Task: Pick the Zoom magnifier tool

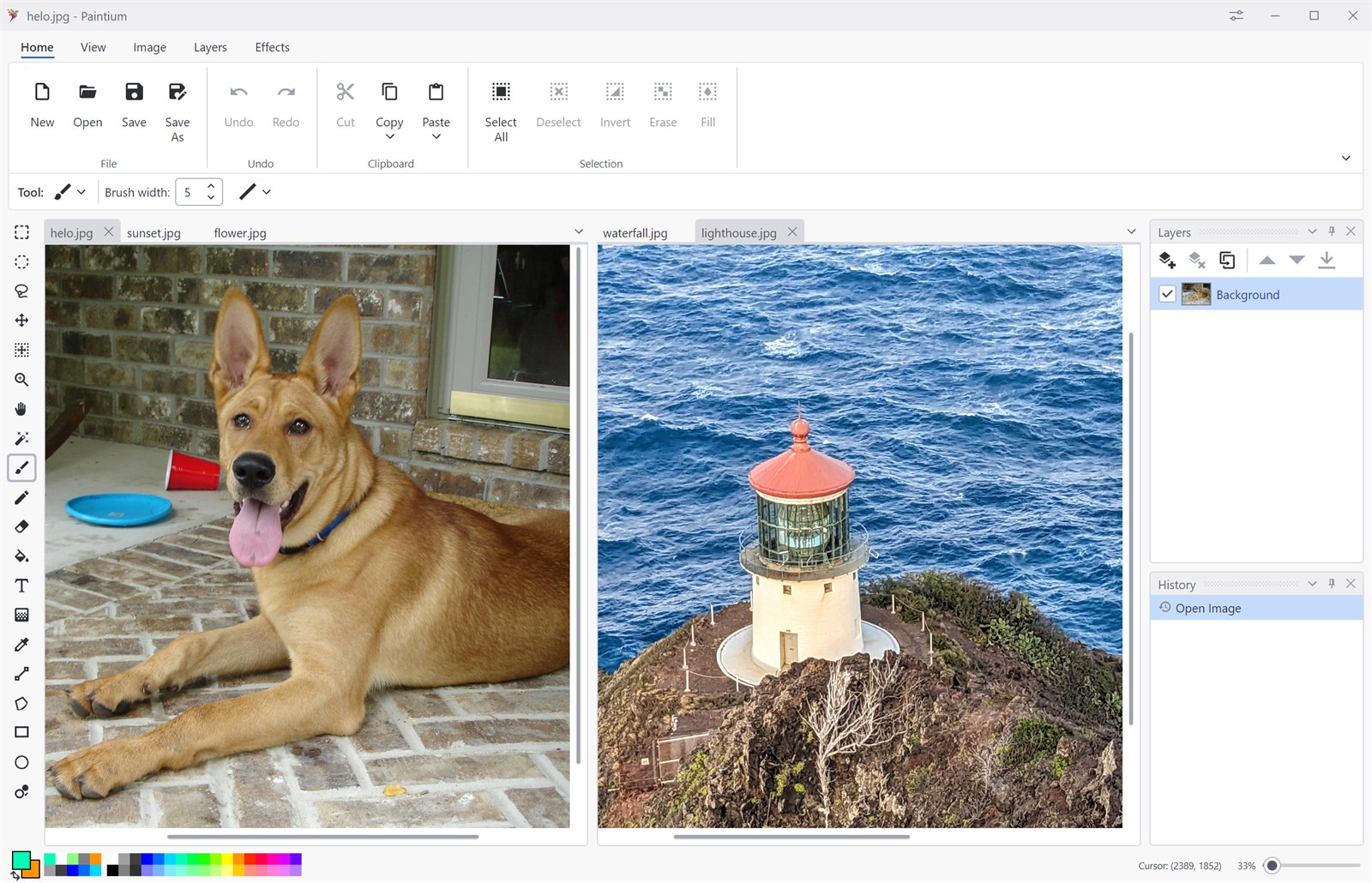Action: pos(21,379)
